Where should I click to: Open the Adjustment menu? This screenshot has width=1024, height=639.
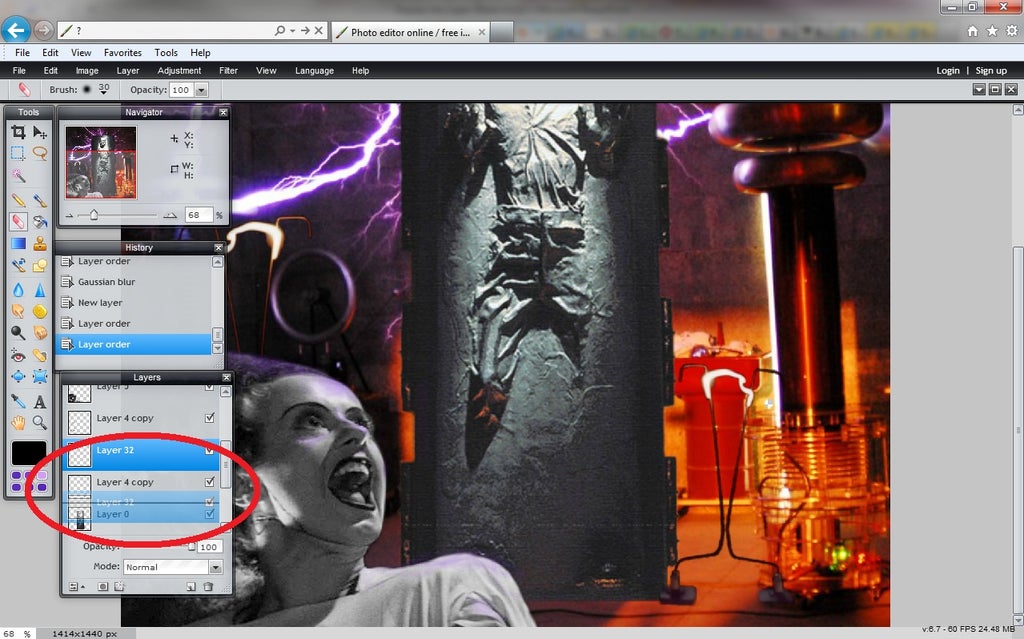point(179,71)
